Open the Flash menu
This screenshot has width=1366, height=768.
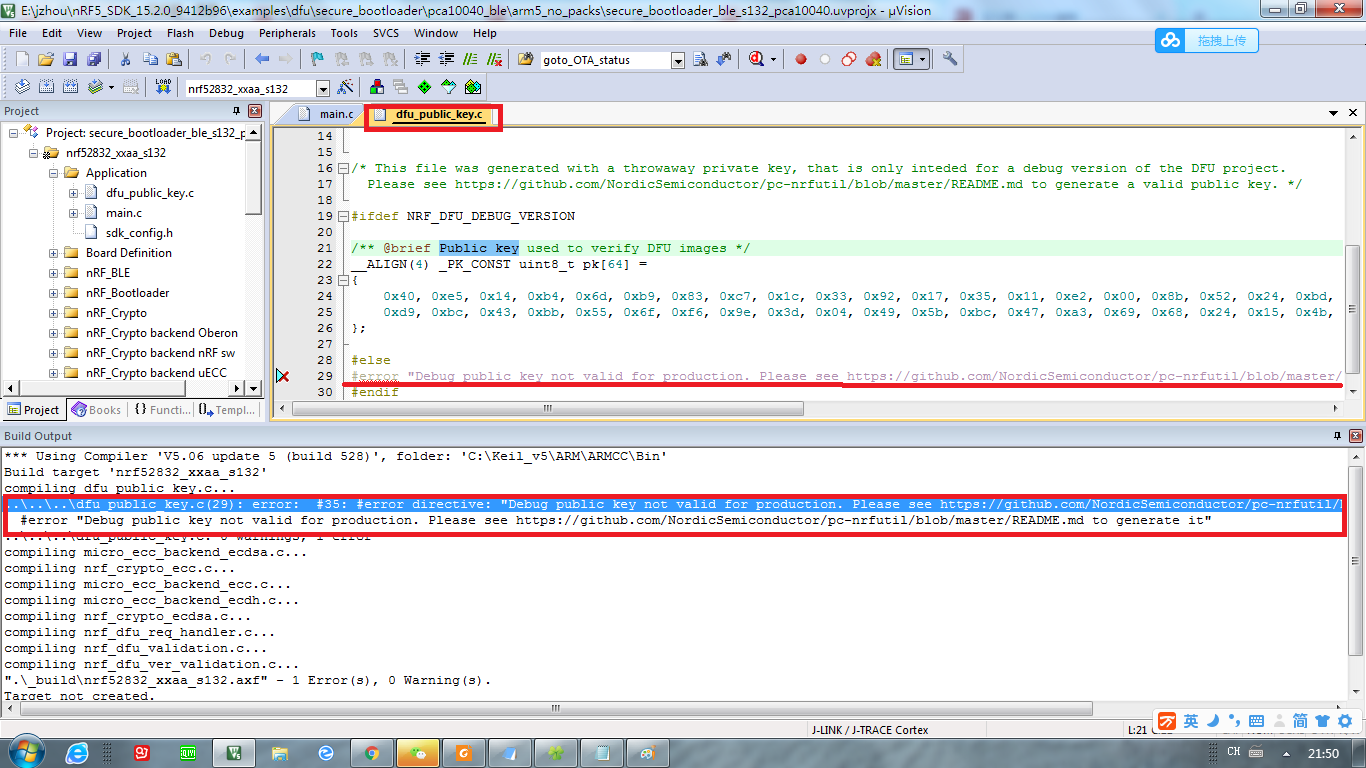(x=180, y=33)
